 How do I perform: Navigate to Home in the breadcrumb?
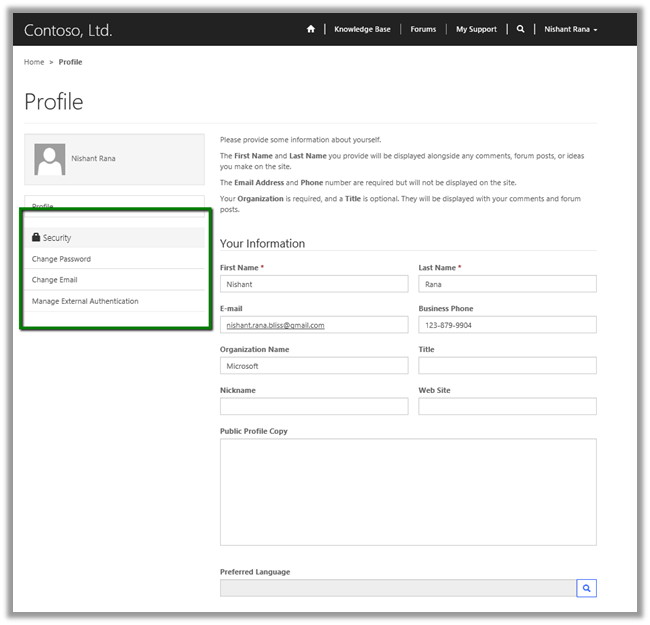34,62
